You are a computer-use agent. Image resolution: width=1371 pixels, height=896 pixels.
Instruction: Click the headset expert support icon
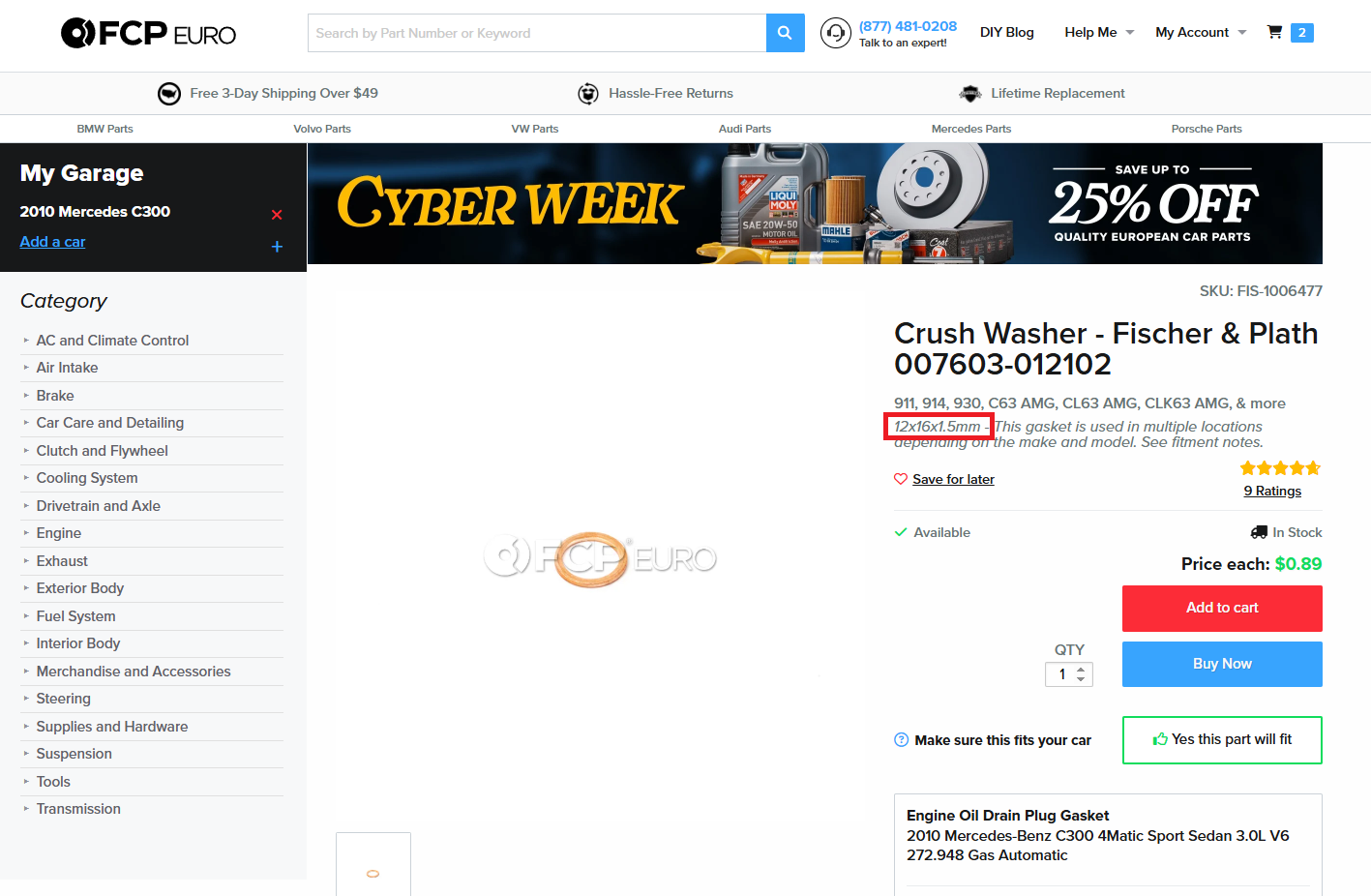tap(835, 33)
